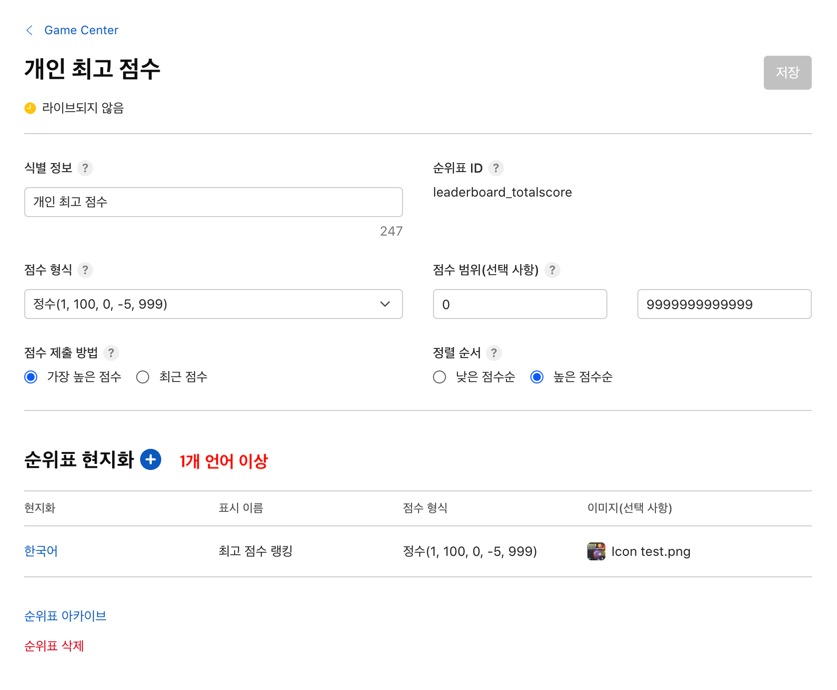Click the 순위표 아카이브 link
837x690 pixels.
(65, 616)
